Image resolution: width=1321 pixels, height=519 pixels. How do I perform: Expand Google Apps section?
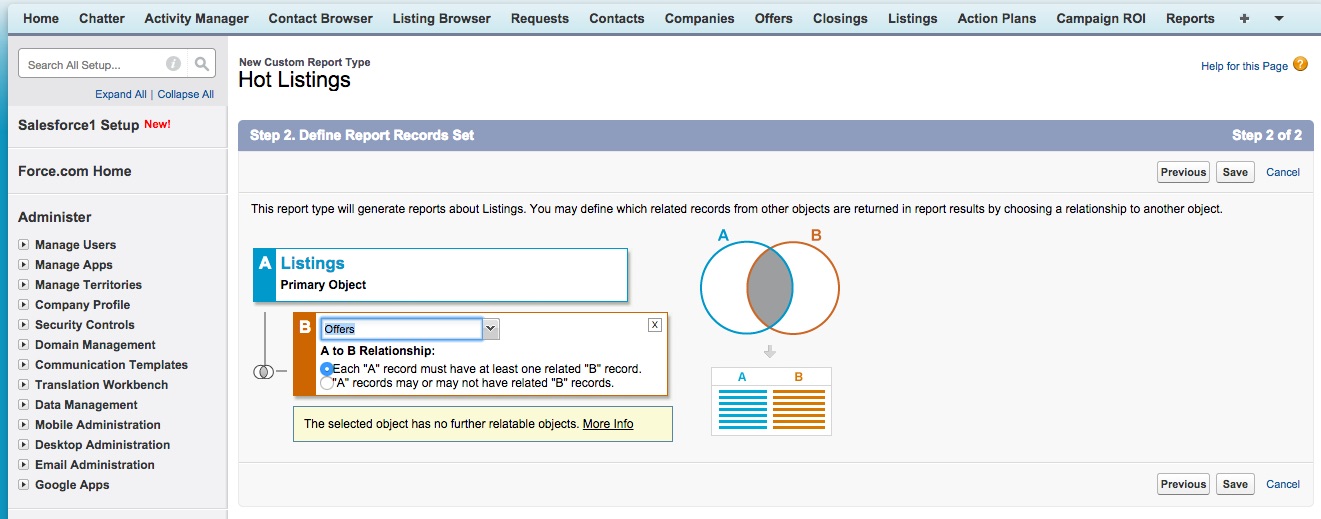click(24, 485)
